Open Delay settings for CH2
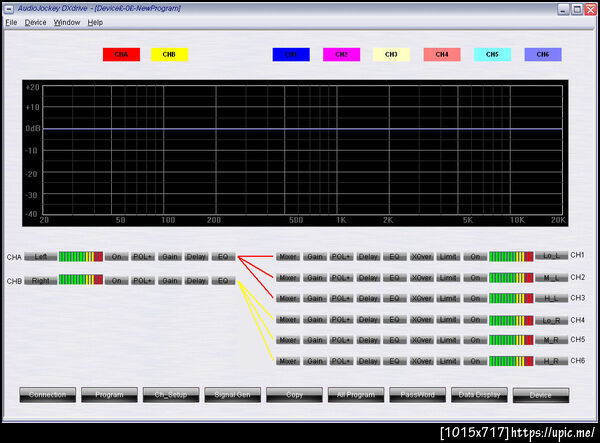 coord(368,278)
